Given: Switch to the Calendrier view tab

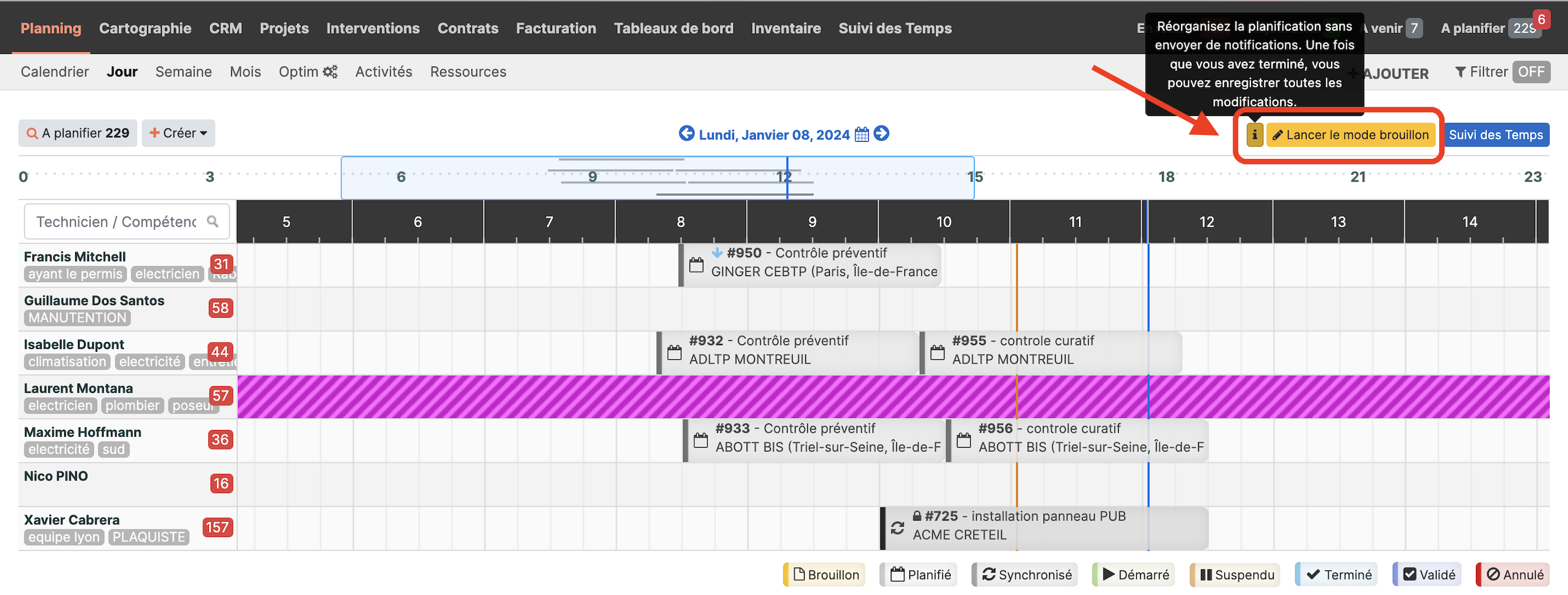Looking at the screenshot, I should [x=55, y=71].
